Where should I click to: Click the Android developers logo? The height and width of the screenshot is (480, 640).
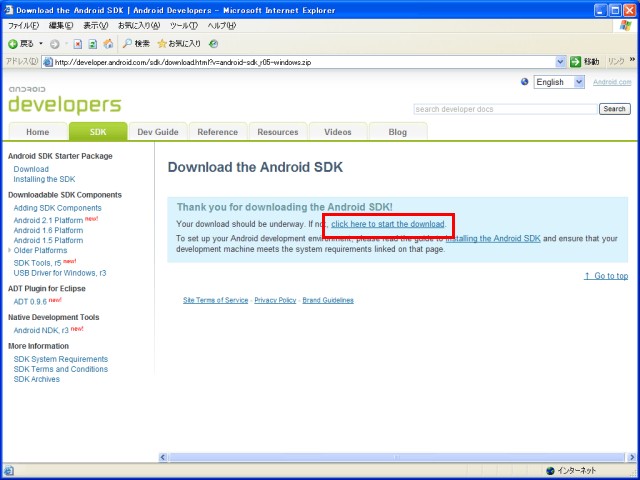[64, 100]
